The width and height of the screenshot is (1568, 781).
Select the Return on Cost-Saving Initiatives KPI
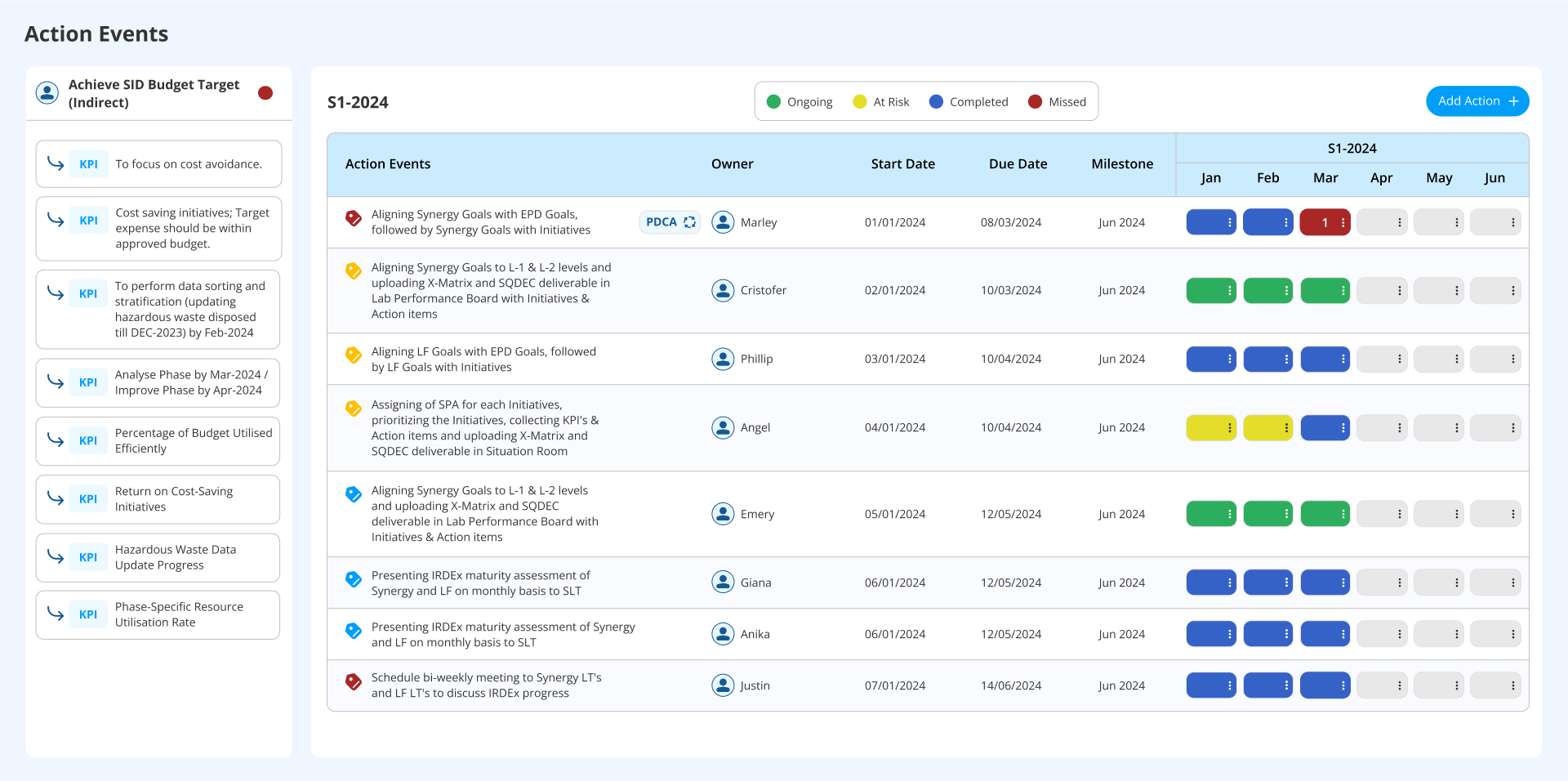tap(158, 499)
